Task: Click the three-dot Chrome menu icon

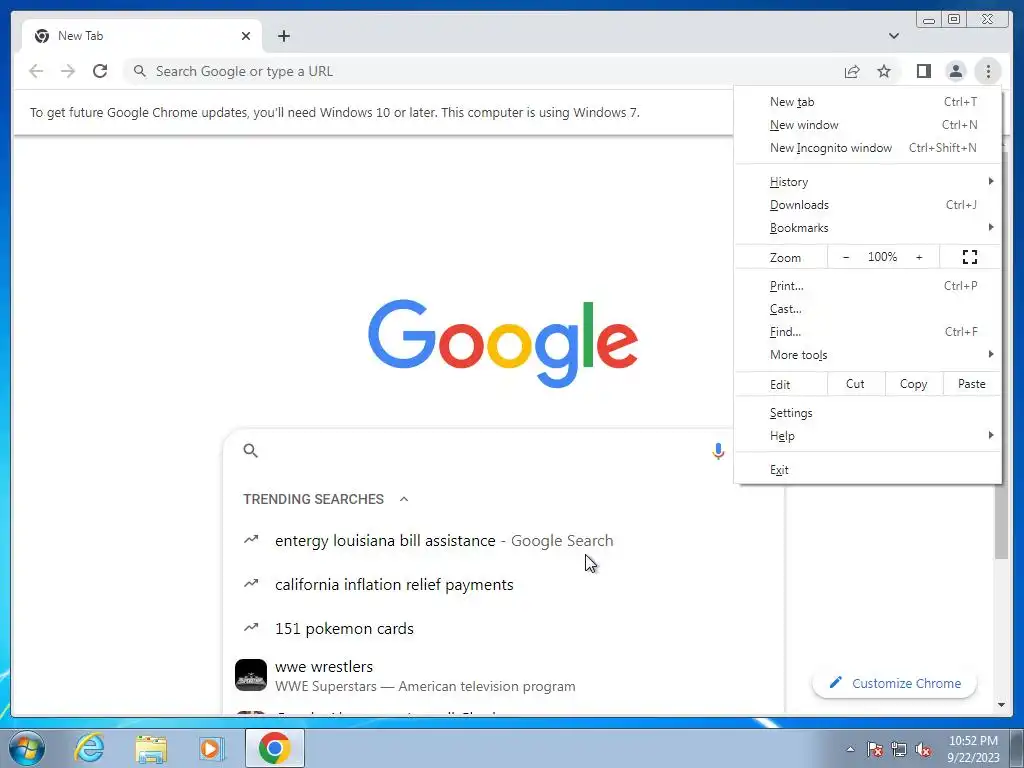Action: 988,71
